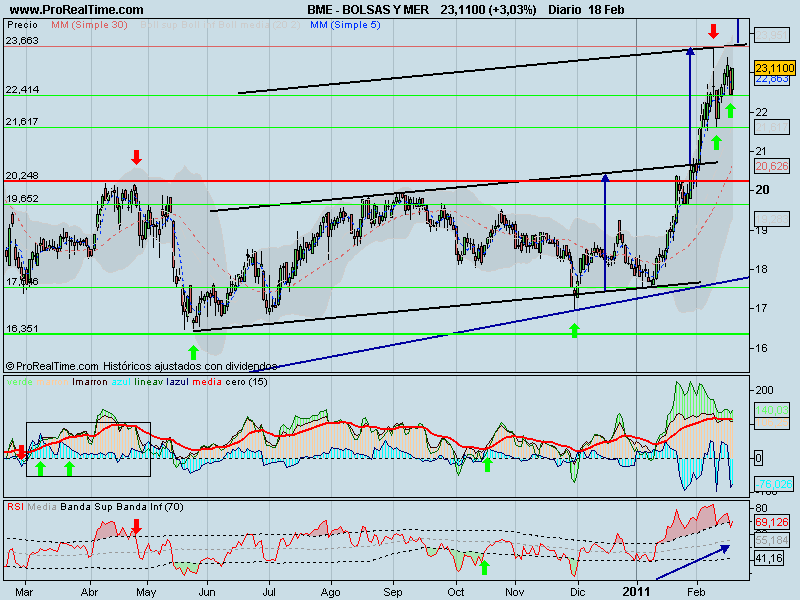800x600 pixels.
Task: Click the 19,283 axis value box
Action: (772, 219)
